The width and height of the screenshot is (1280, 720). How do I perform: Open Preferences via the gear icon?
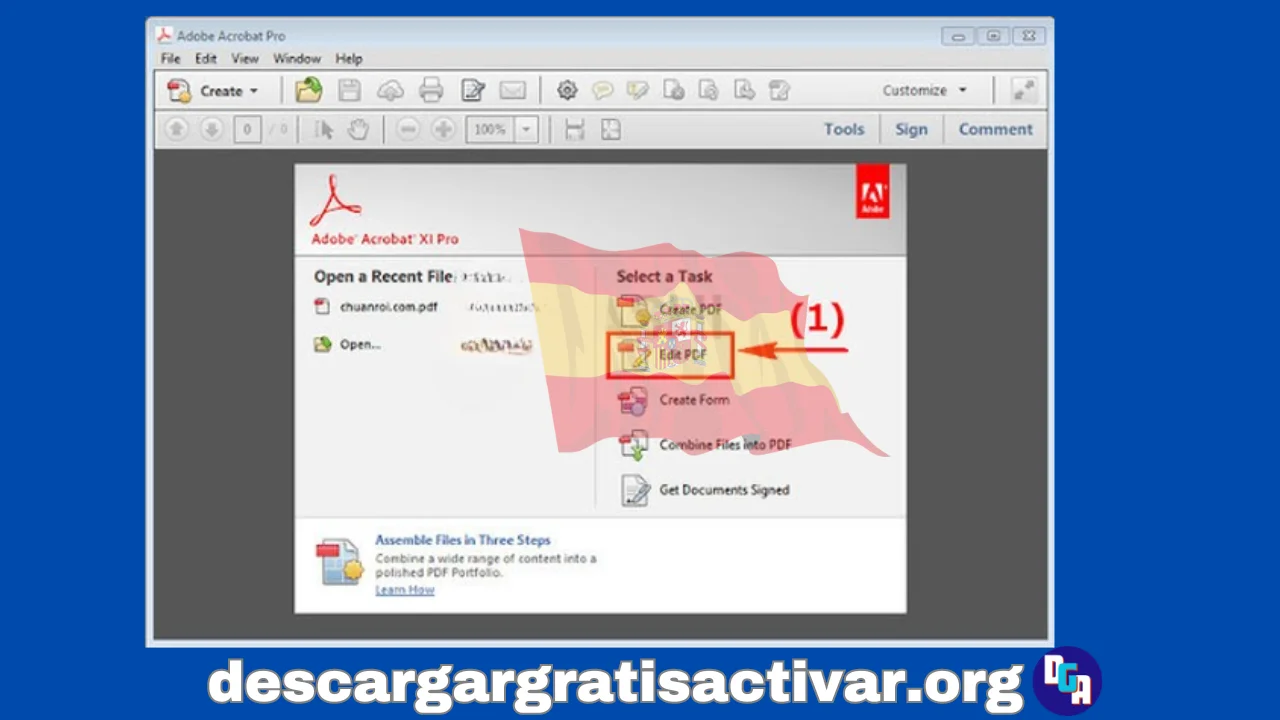pos(567,91)
